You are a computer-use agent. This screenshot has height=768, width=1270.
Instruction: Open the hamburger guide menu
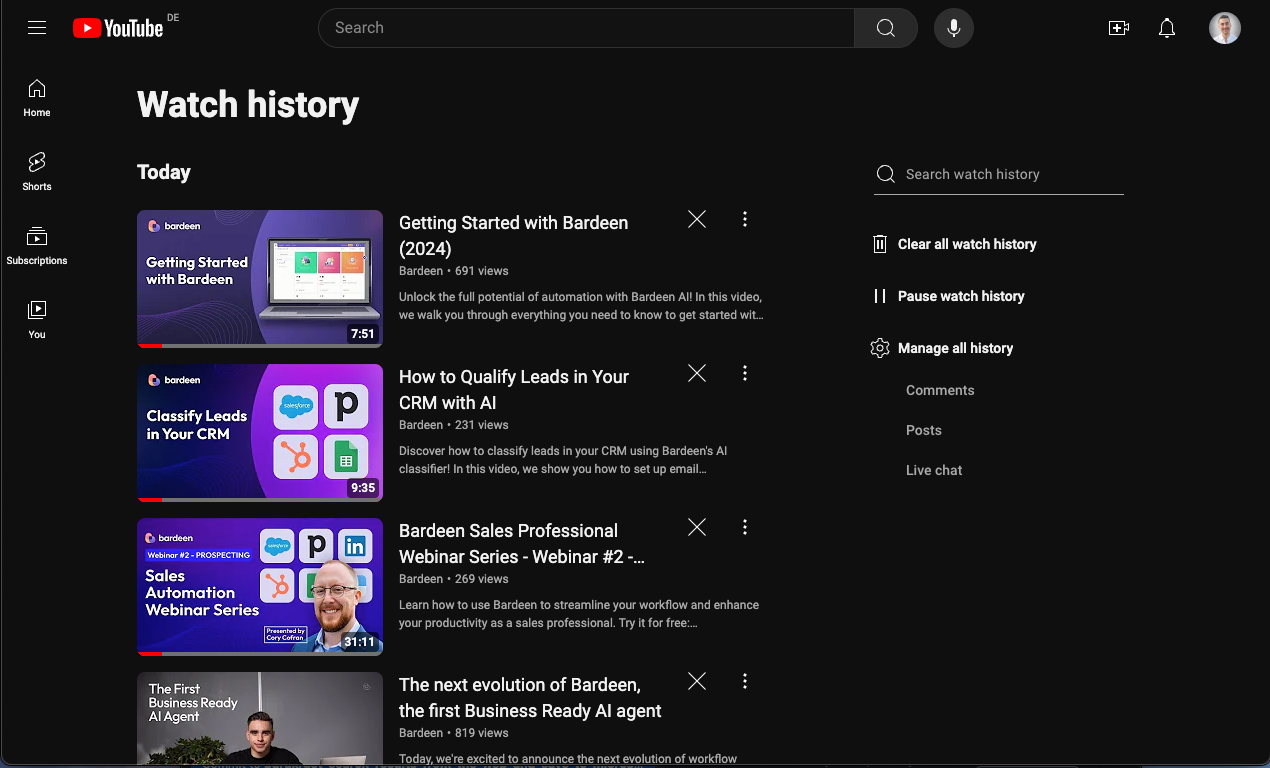[x=37, y=28]
